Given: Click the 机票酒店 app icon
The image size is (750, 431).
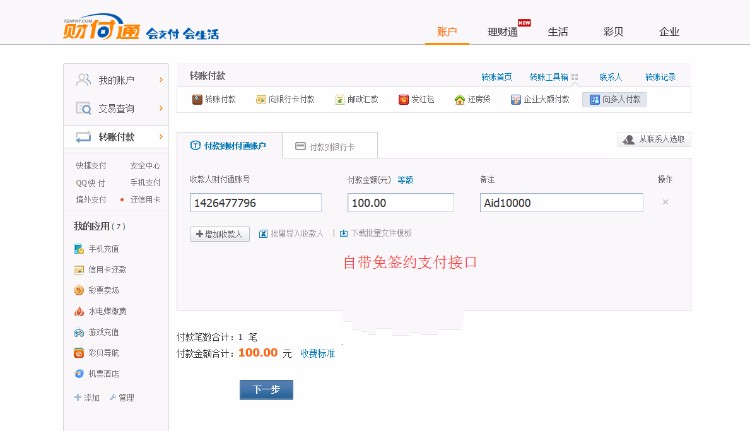Looking at the screenshot, I should (79, 374).
